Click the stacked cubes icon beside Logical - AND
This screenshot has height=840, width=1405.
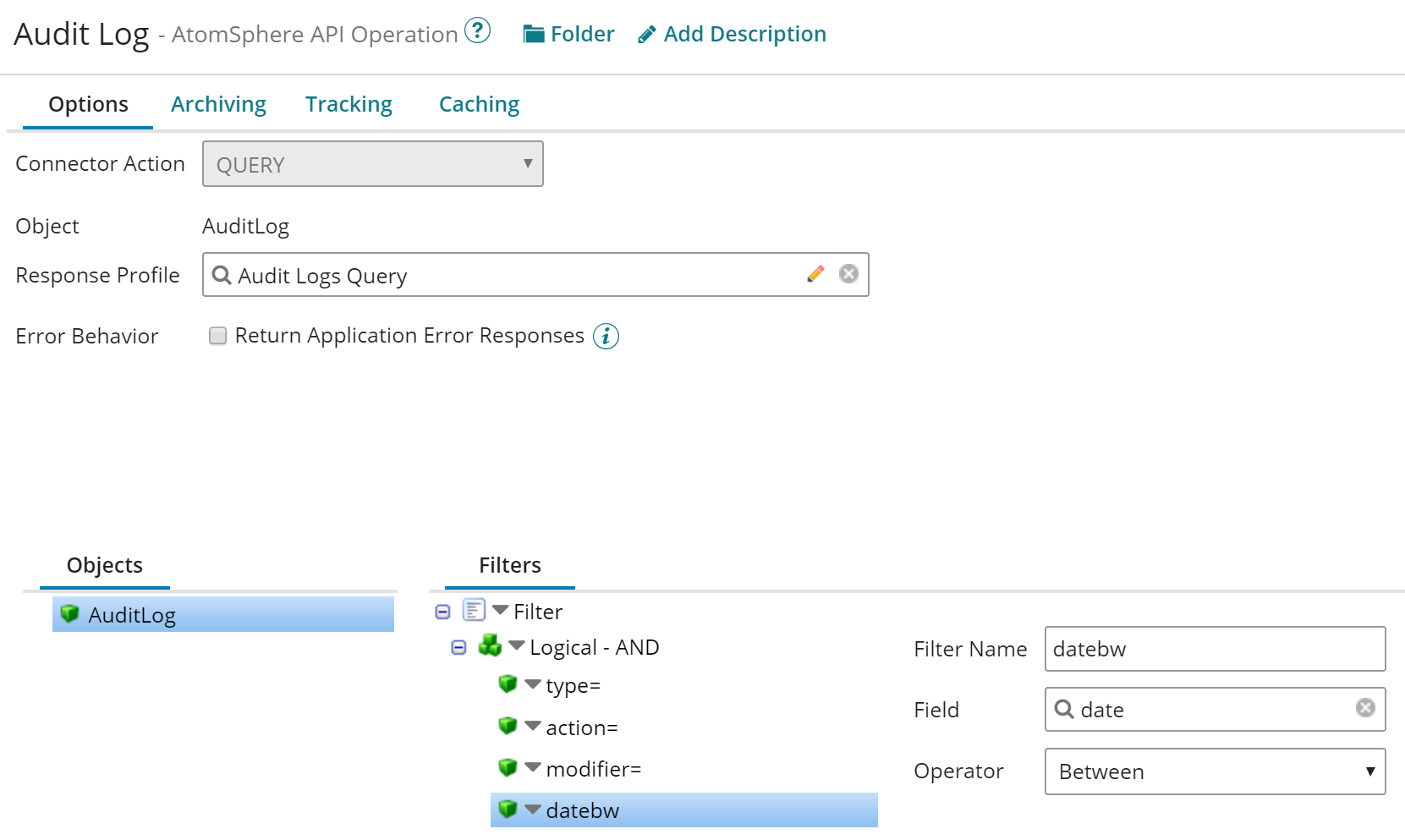coord(489,646)
